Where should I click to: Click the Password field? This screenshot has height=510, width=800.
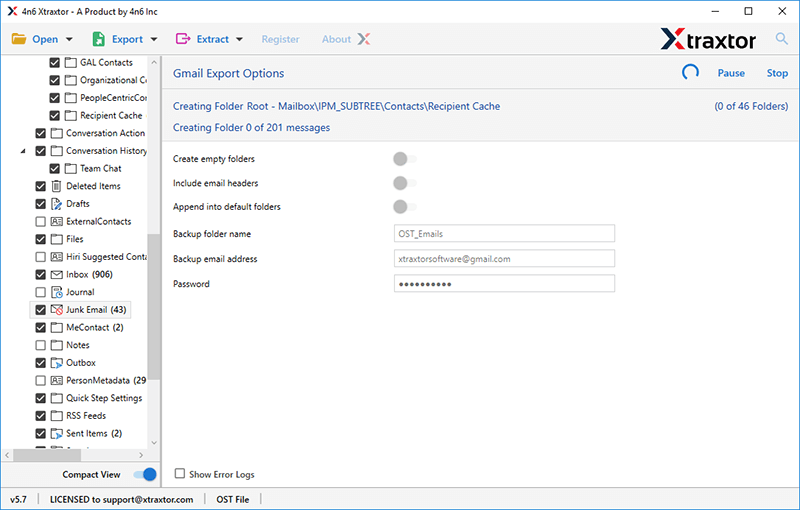tap(504, 284)
